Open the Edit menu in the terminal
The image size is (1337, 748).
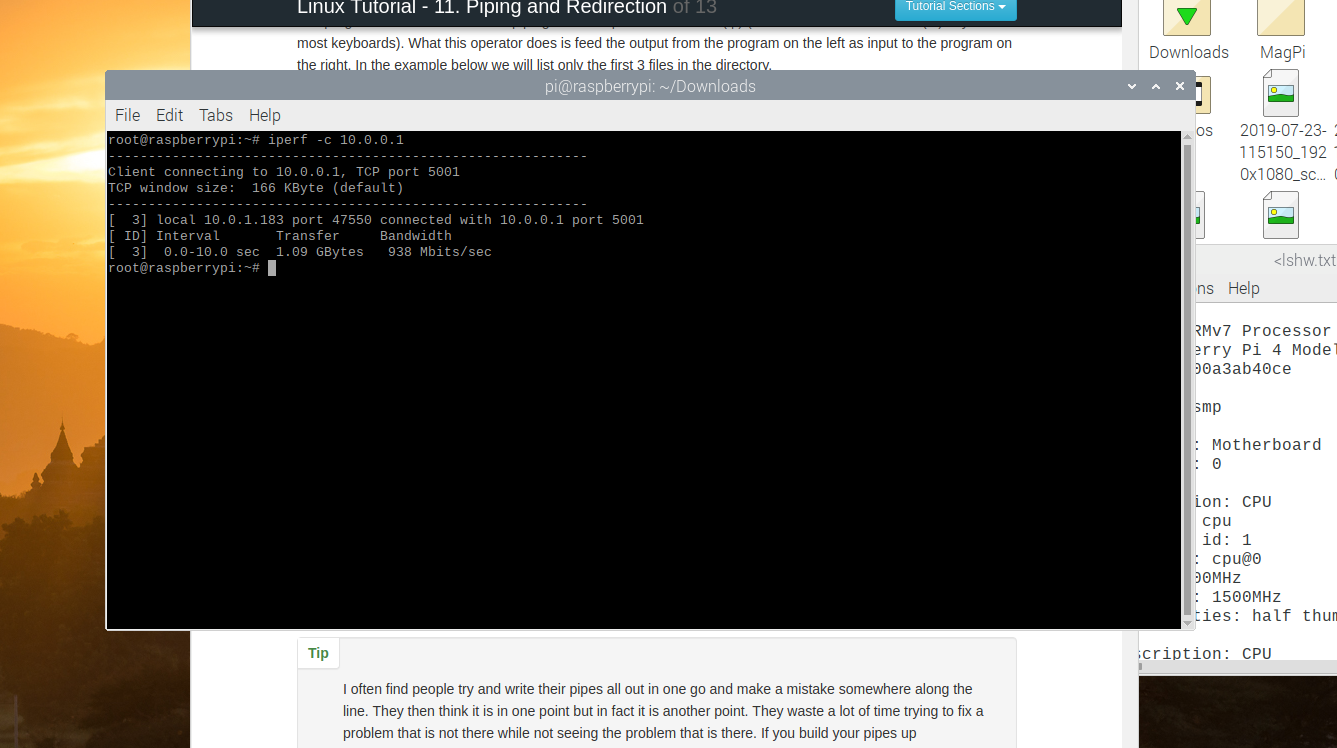coord(169,115)
